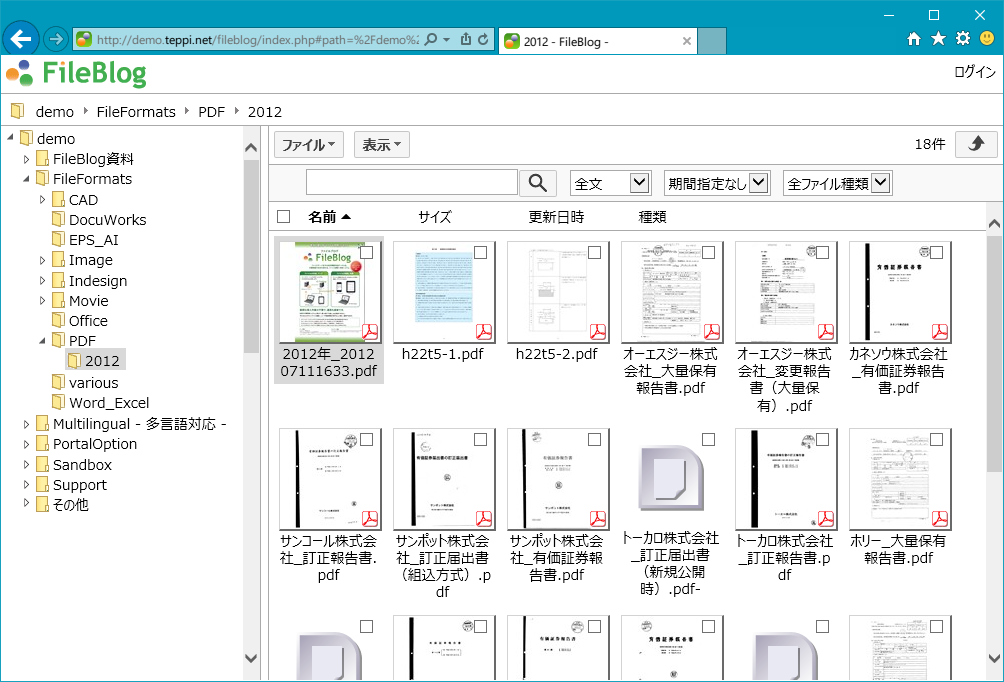The width and height of the screenshot is (1004, 682).
Task: Open the ファイル menu
Action: [x=309, y=145]
